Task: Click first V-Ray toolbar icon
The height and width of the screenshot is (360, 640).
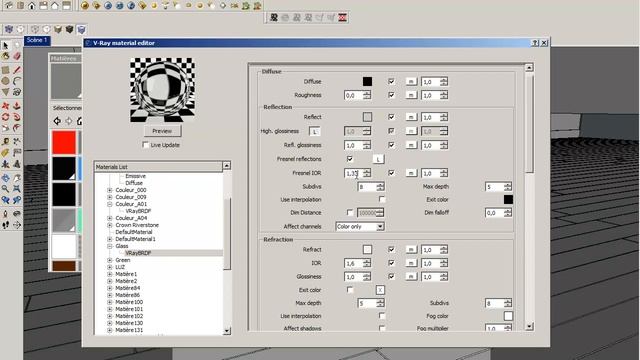Action: tap(274, 17)
